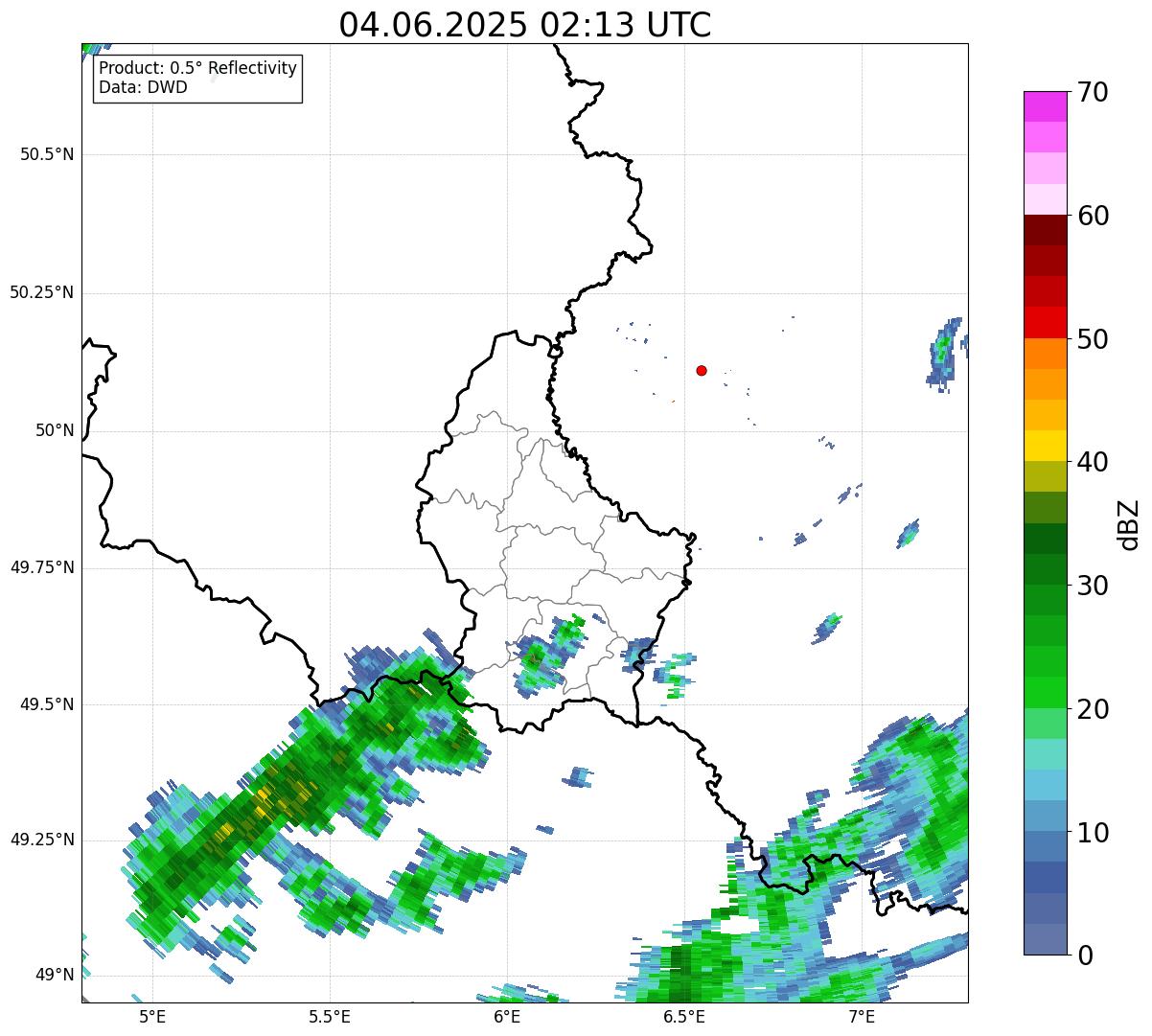Image resolution: width=1152 pixels, height=1036 pixels.
Task: Click the 49°N latitude label
Action: (x=55, y=975)
